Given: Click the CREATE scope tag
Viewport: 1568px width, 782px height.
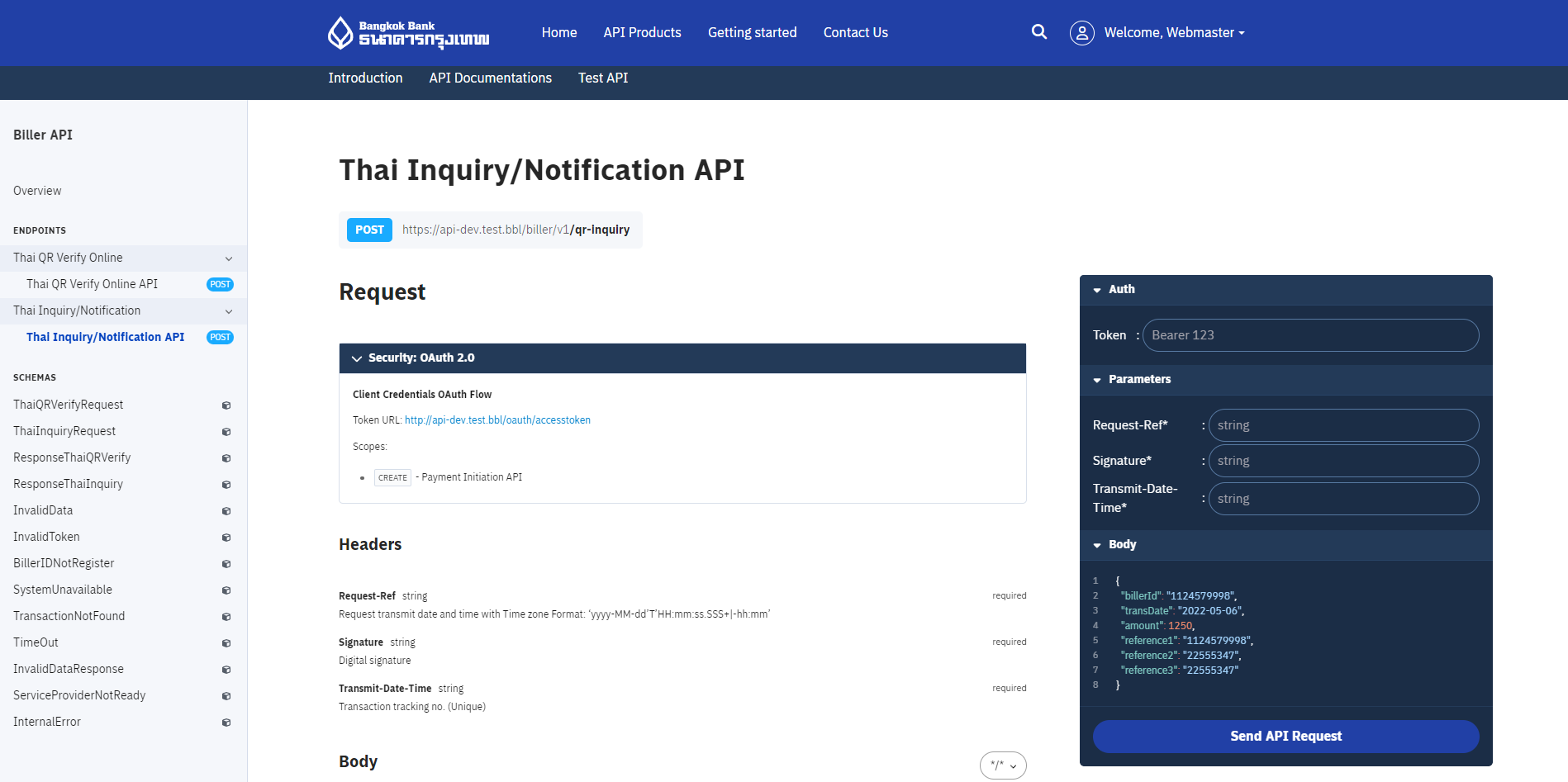Looking at the screenshot, I should (392, 477).
